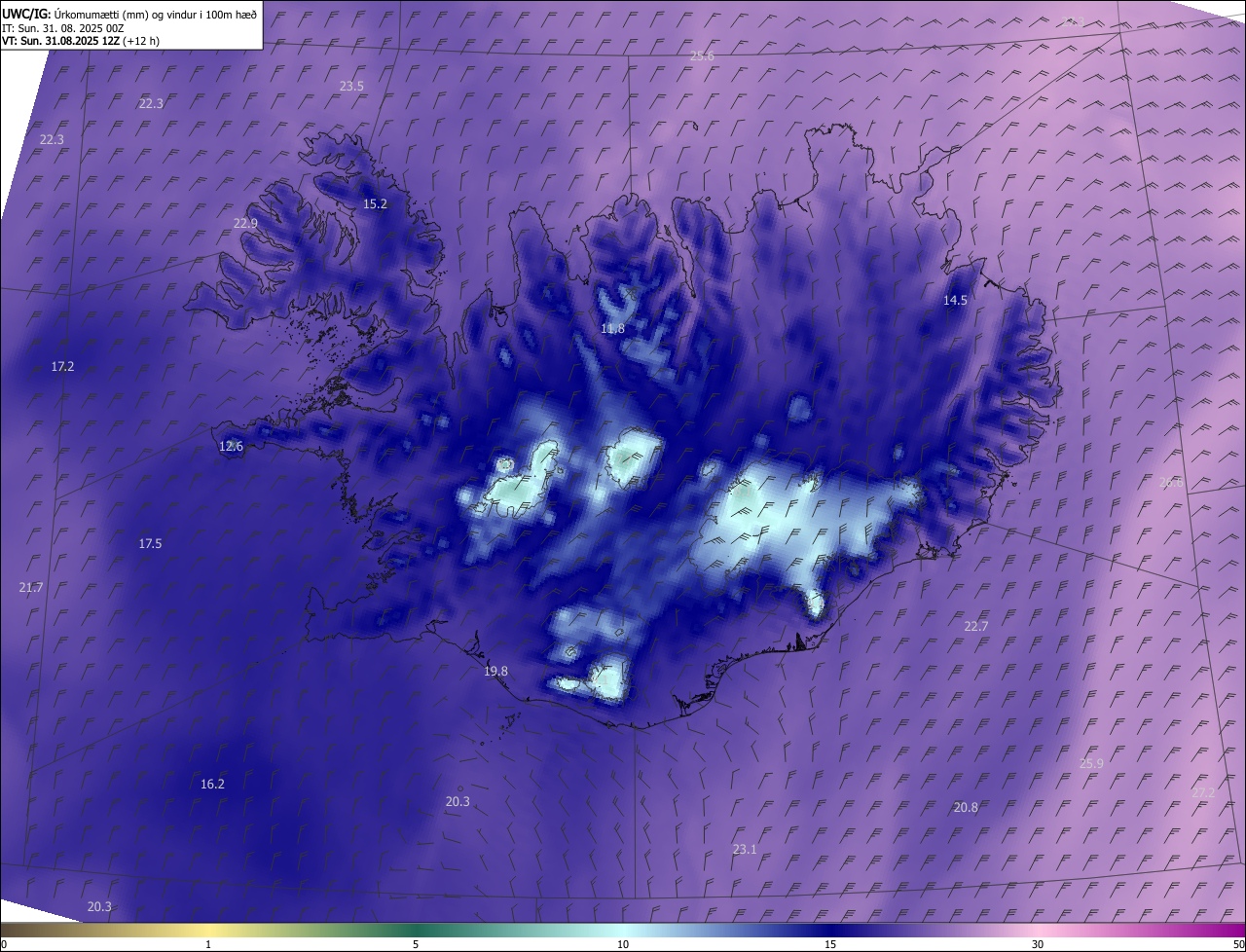
Task: Click the 11.8 value label
Action: pos(612,329)
